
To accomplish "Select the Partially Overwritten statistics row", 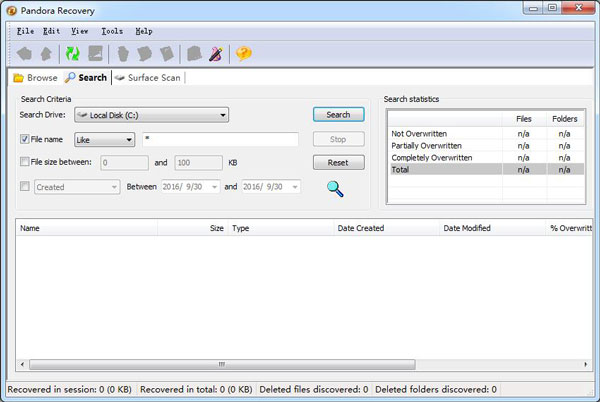I will click(x=486, y=146).
